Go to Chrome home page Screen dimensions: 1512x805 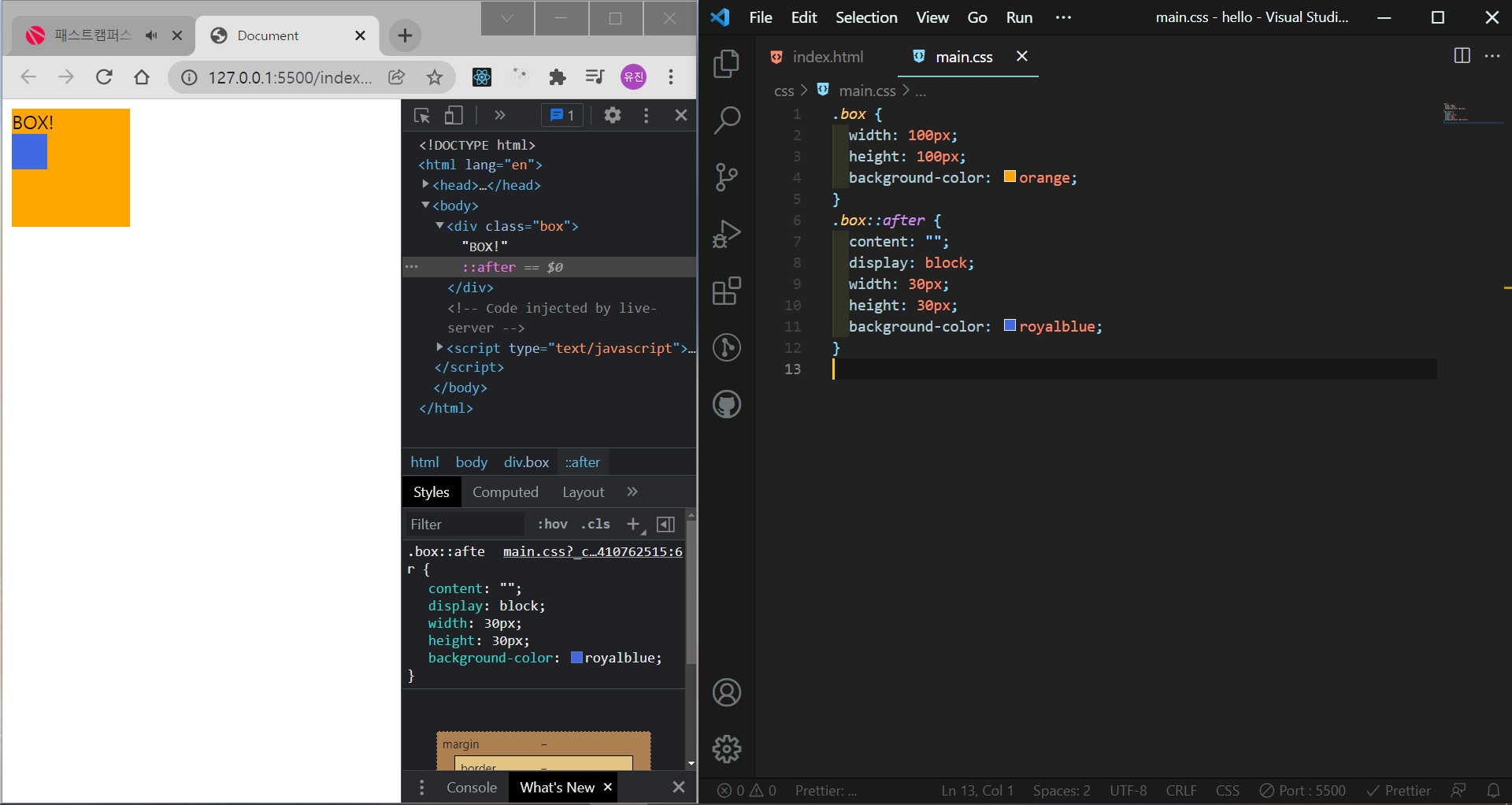coord(142,76)
